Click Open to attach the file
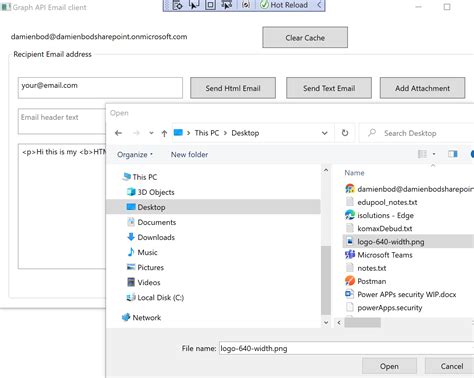Image resolution: width=474 pixels, height=378 pixels. 389,366
